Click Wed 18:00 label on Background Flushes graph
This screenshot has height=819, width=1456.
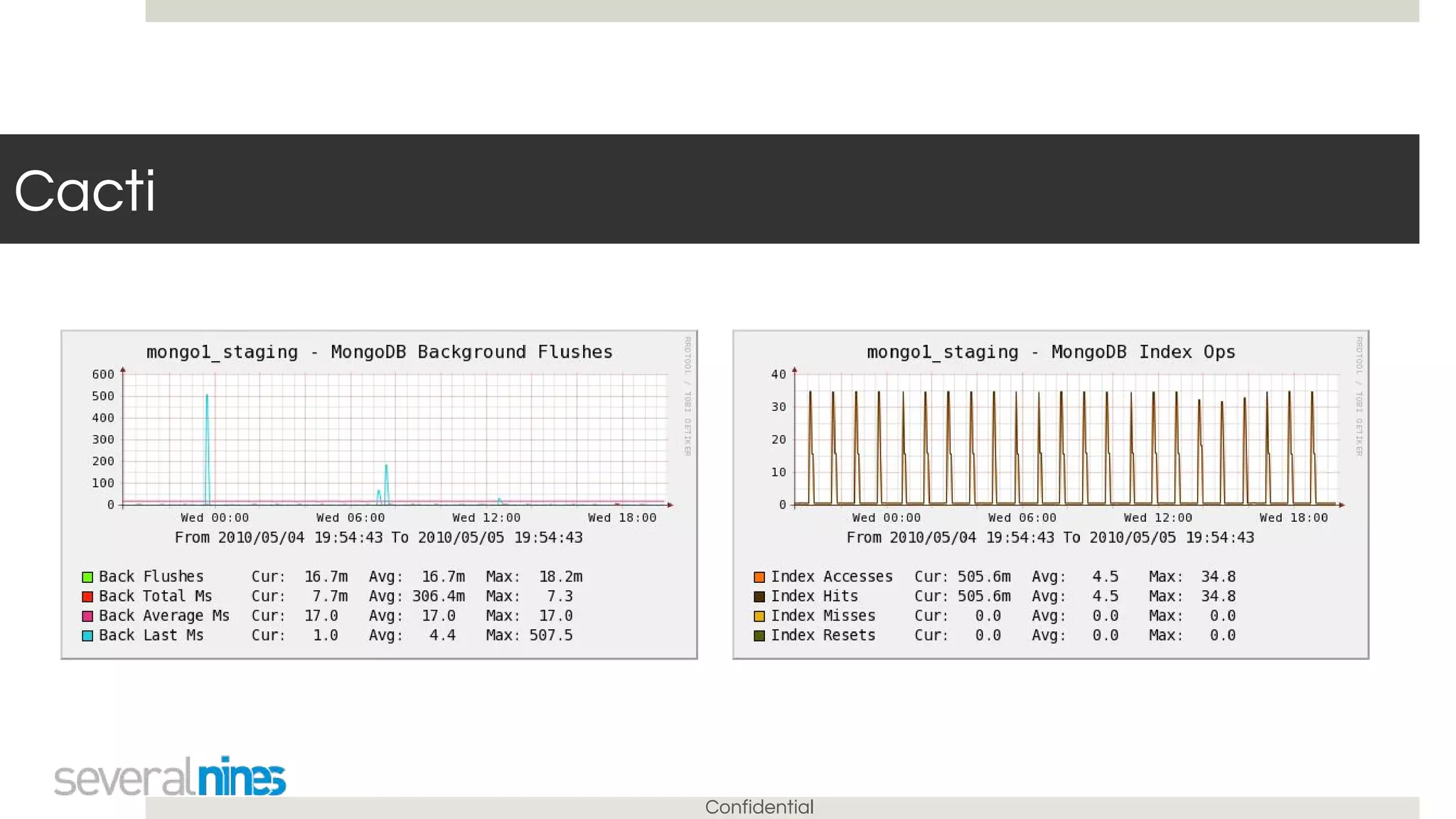tap(622, 518)
